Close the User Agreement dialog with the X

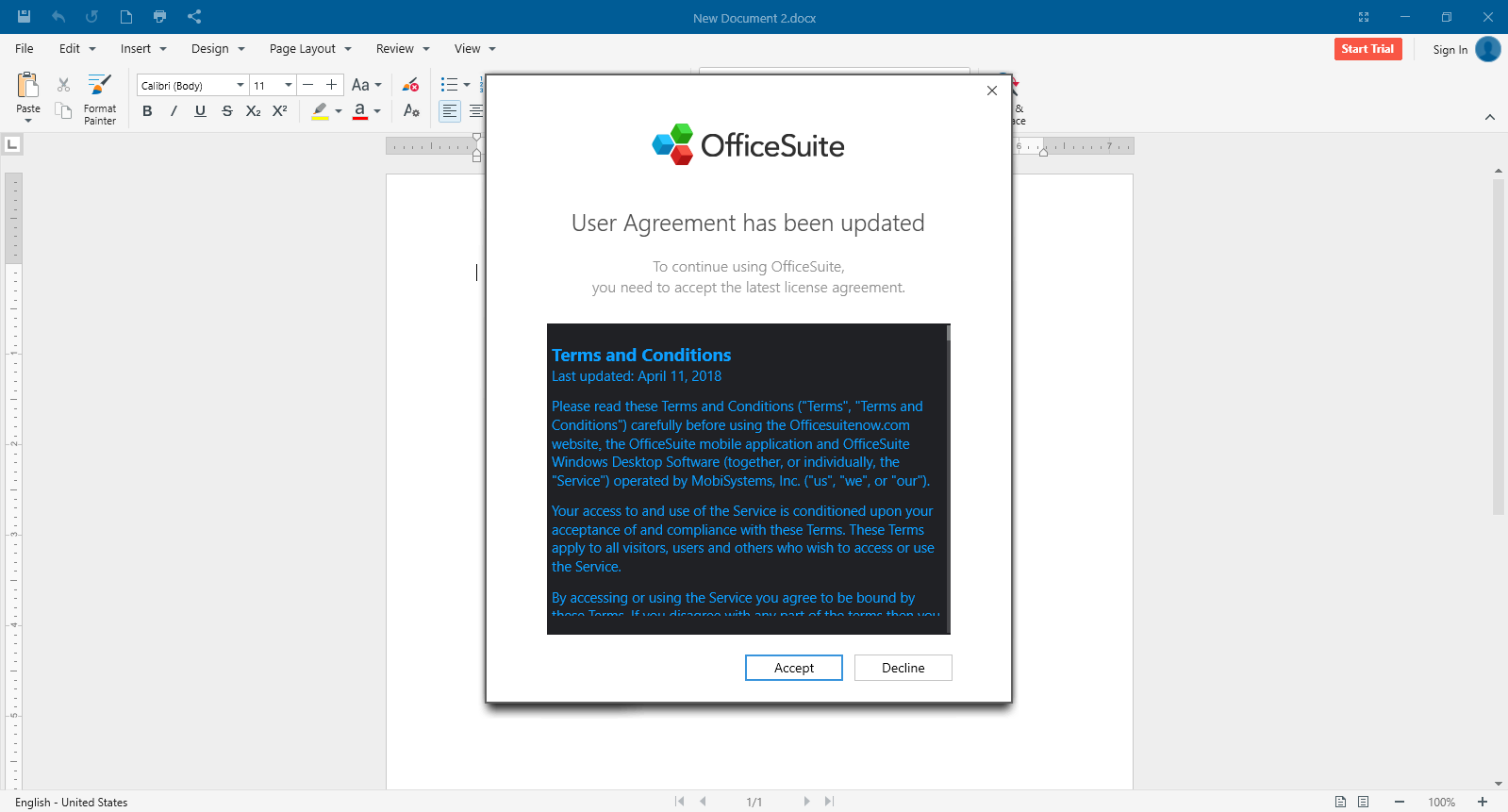coord(991,91)
